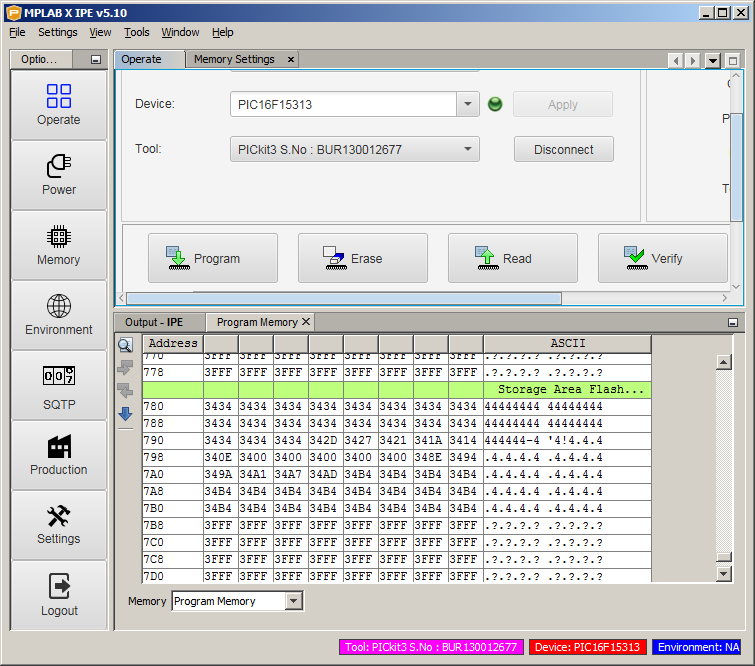Click the Tool PICkit3 status bar label
This screenshot has width=755, height=666.
(431, 647)
